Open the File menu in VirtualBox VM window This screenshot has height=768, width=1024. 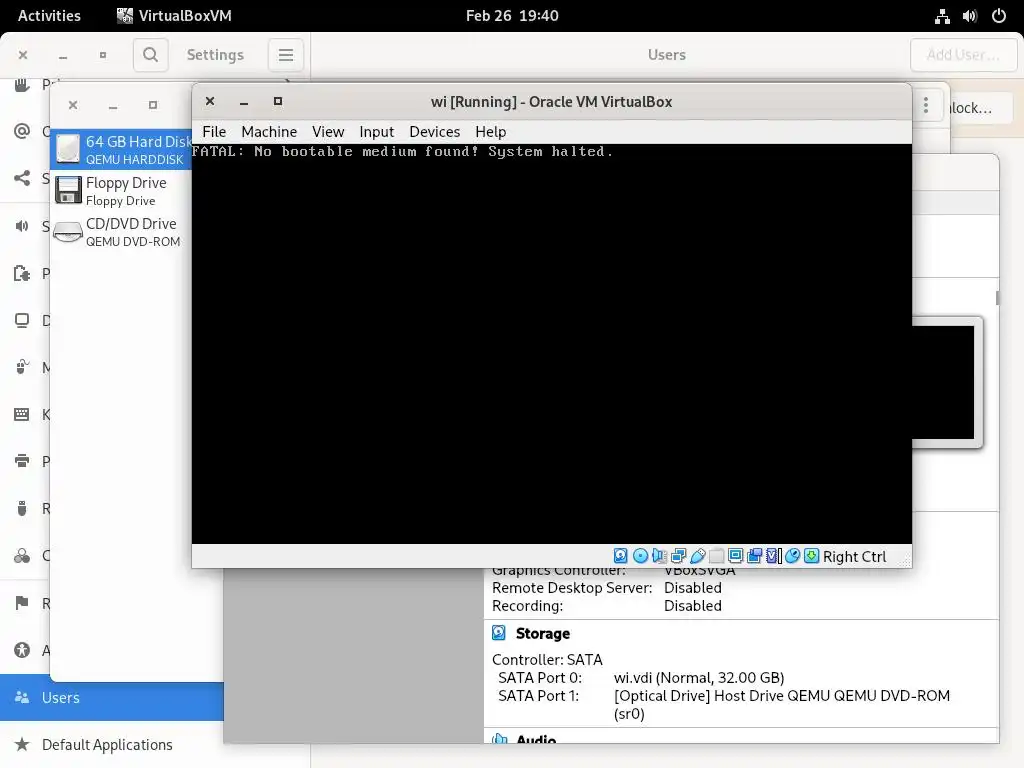pos(214,132)
